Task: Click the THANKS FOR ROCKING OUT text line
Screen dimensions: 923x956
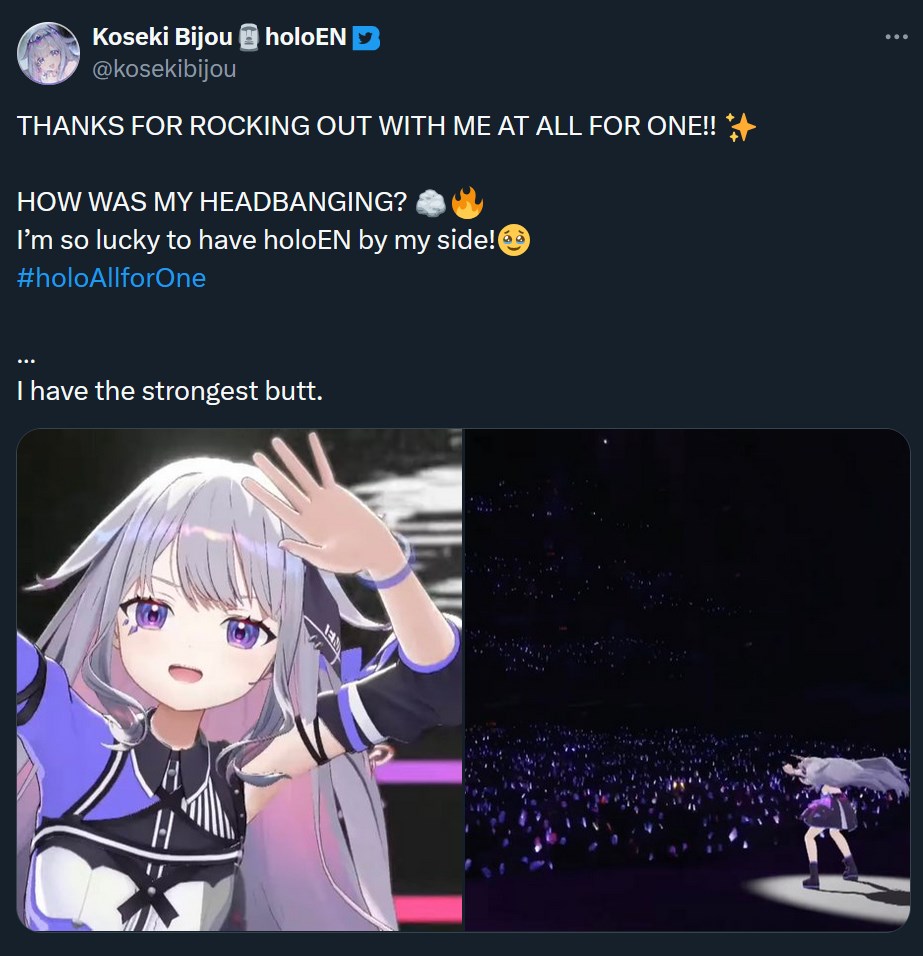Action: [x=366, y=126]
